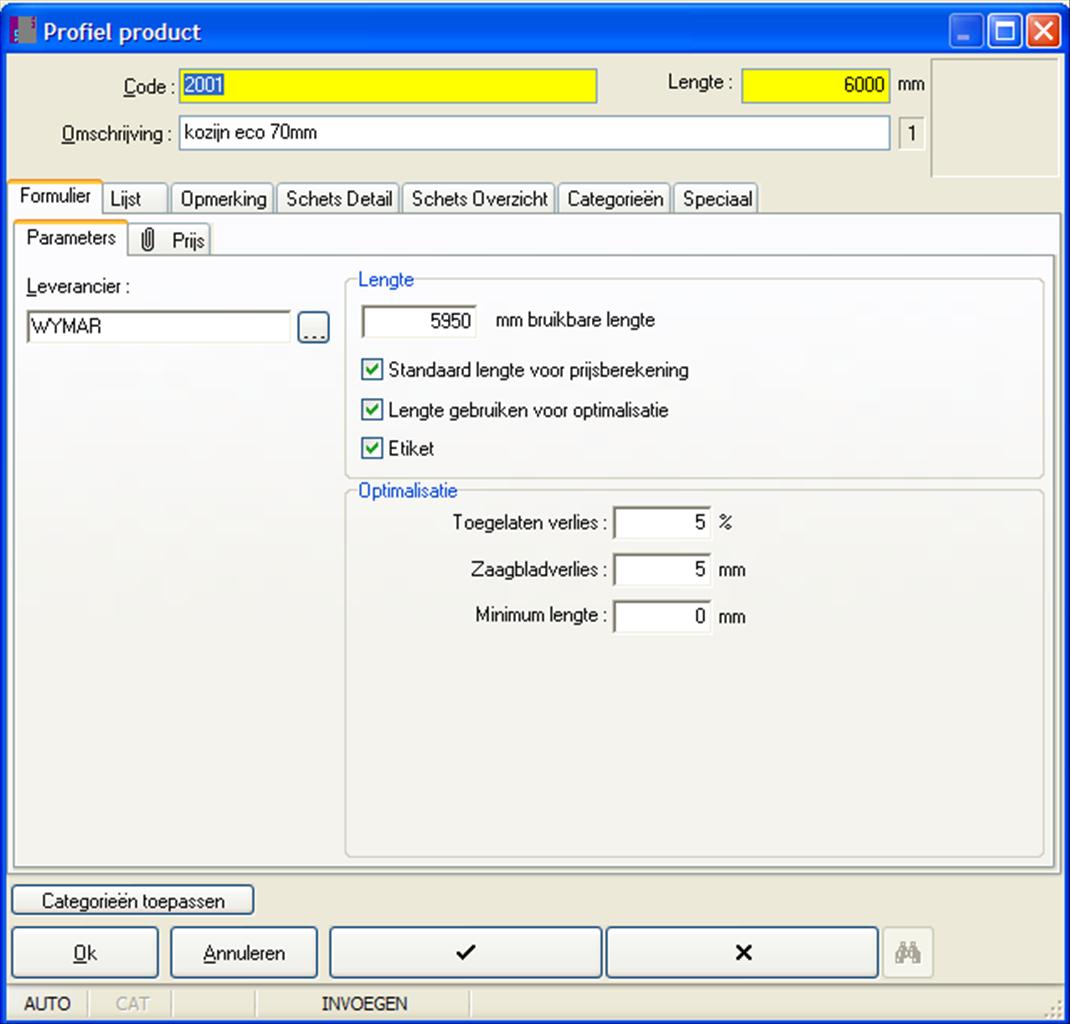The image size is (1070, 1024).
Task: Click Categorieën toepassen button
Action: coord(132,900)
